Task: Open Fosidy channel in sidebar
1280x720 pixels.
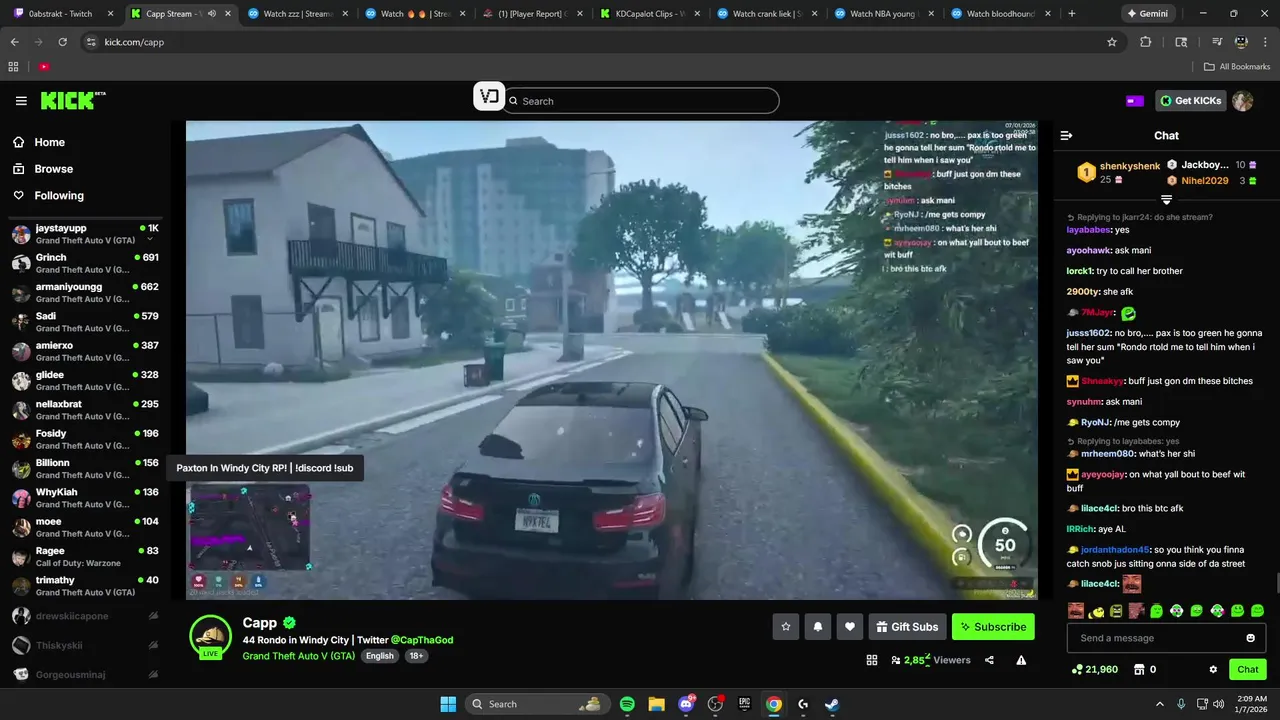Action: tap(85, 439)
